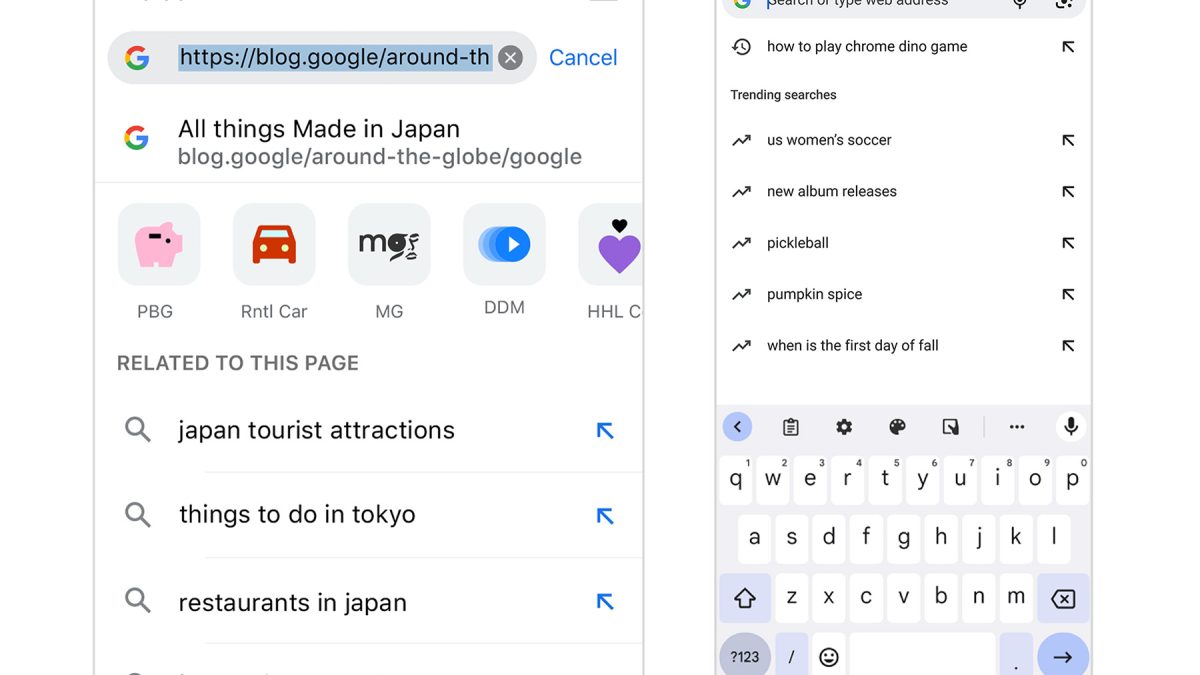This screenshot has height=675, width=1200.
Task: Tap the keyboard go arrow key
Action: pos(1063,655)
